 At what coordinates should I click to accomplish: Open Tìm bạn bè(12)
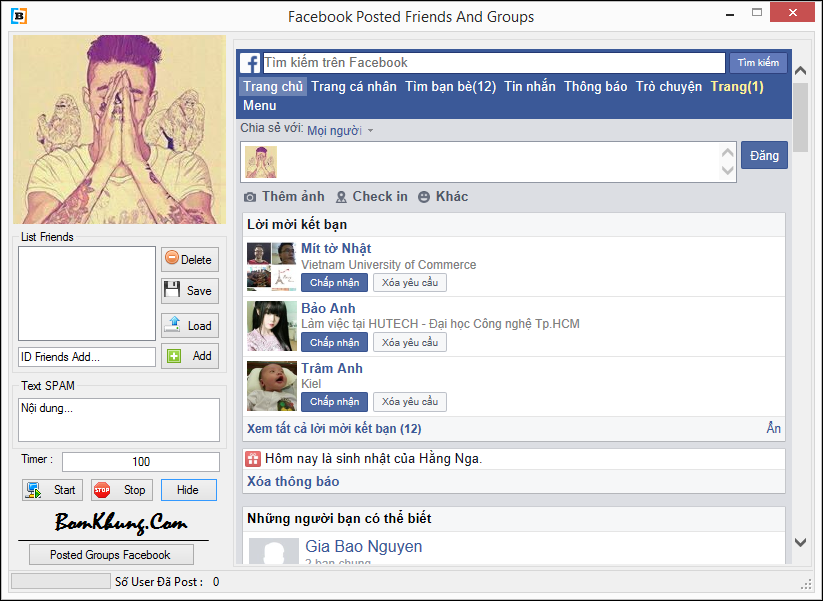click(450, 87)
